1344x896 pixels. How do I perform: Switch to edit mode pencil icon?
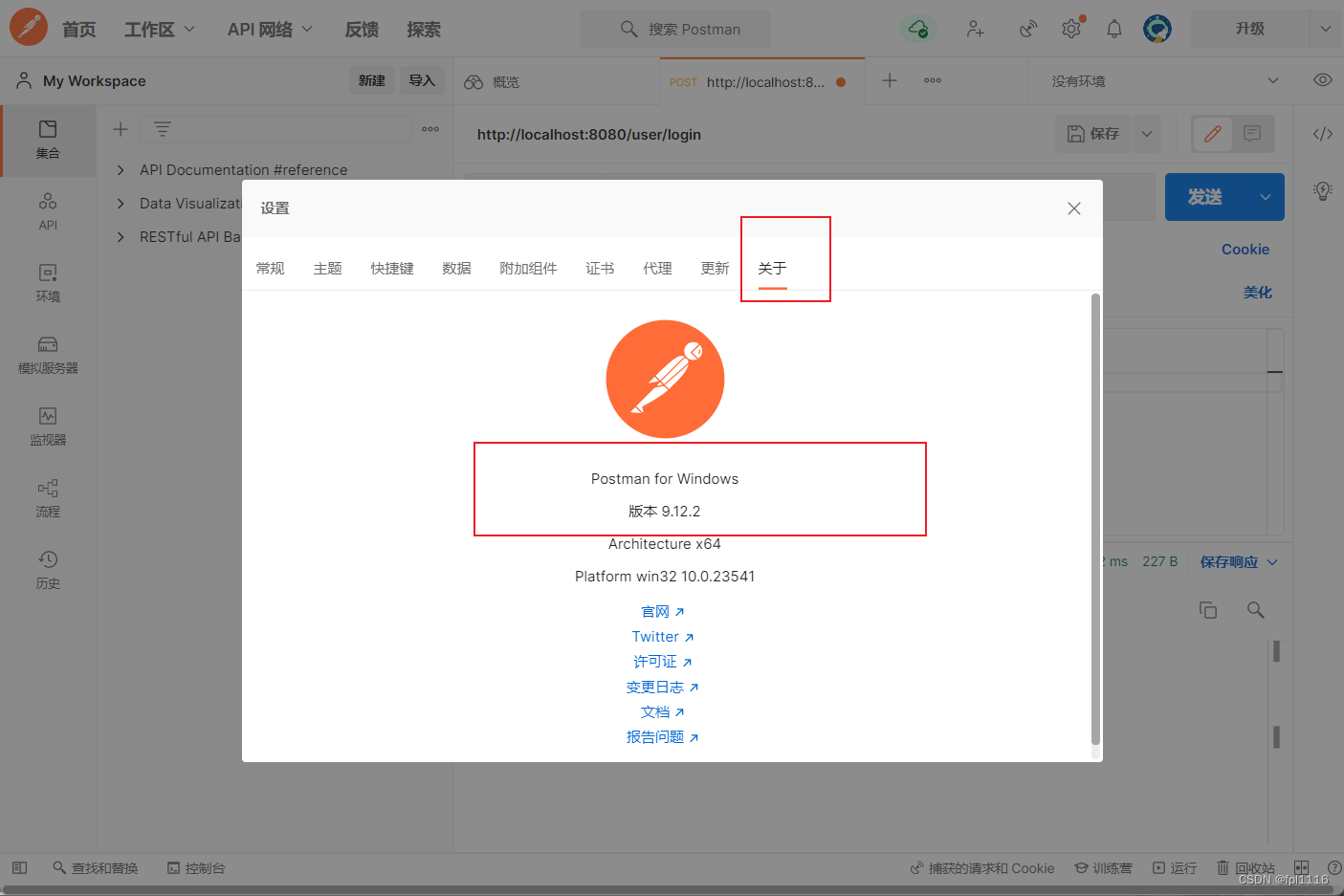pyautogui.click(x=1213, y=134)
